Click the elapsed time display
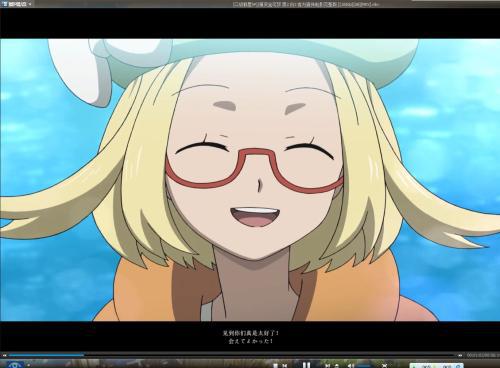The image size is (500, 368). 483,356
